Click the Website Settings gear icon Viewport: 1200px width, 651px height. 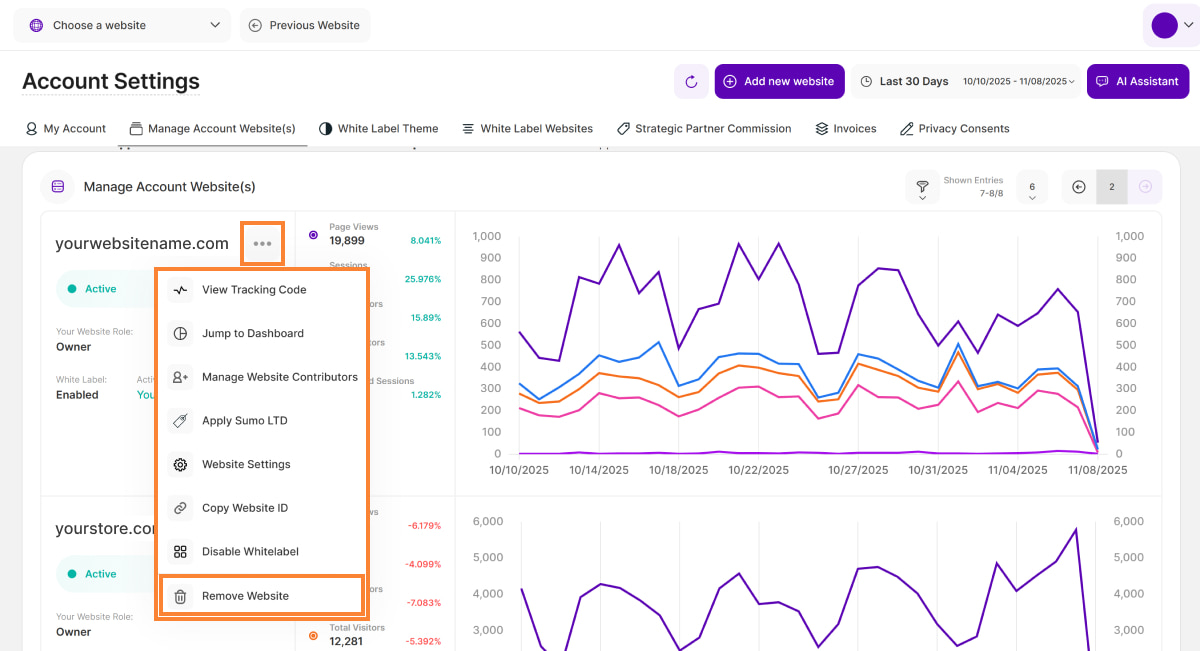click(x=180, y=465)
